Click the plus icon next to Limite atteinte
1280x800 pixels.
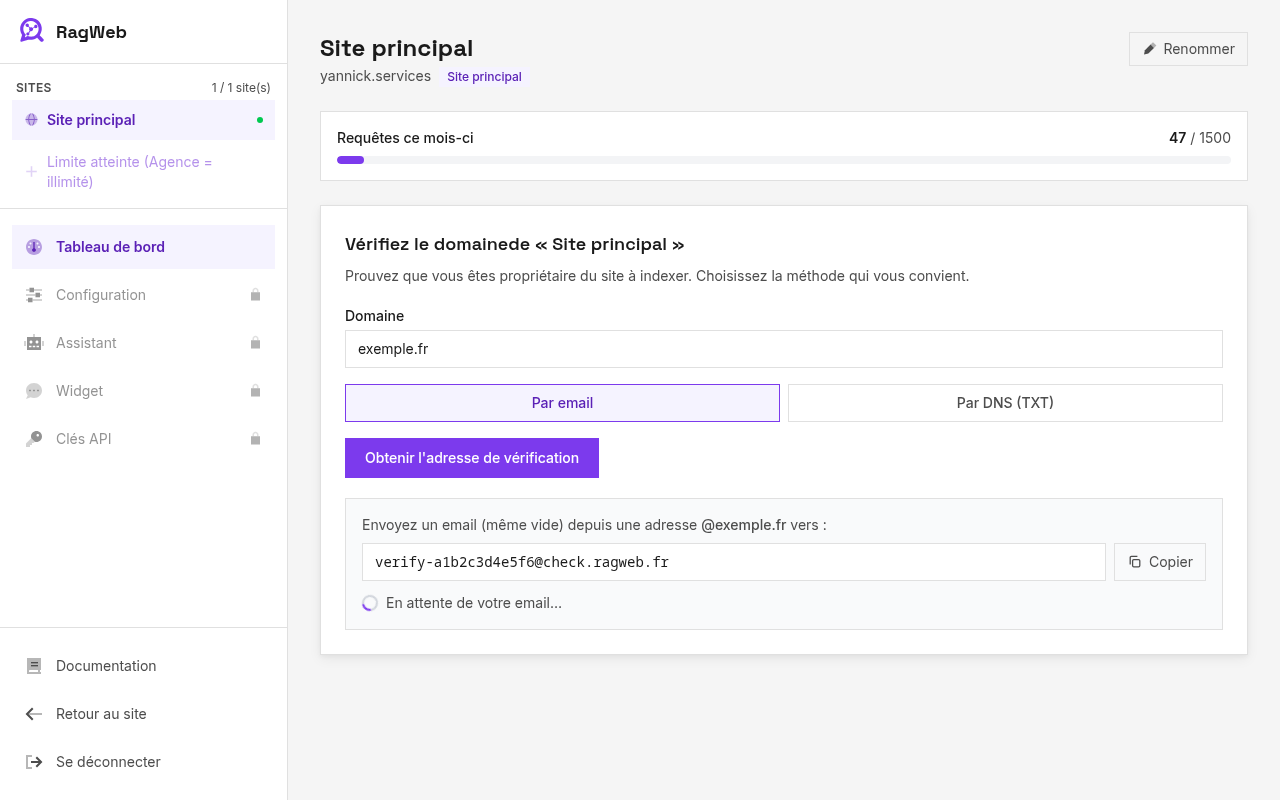pyautogui.click(x=31, y=171)
